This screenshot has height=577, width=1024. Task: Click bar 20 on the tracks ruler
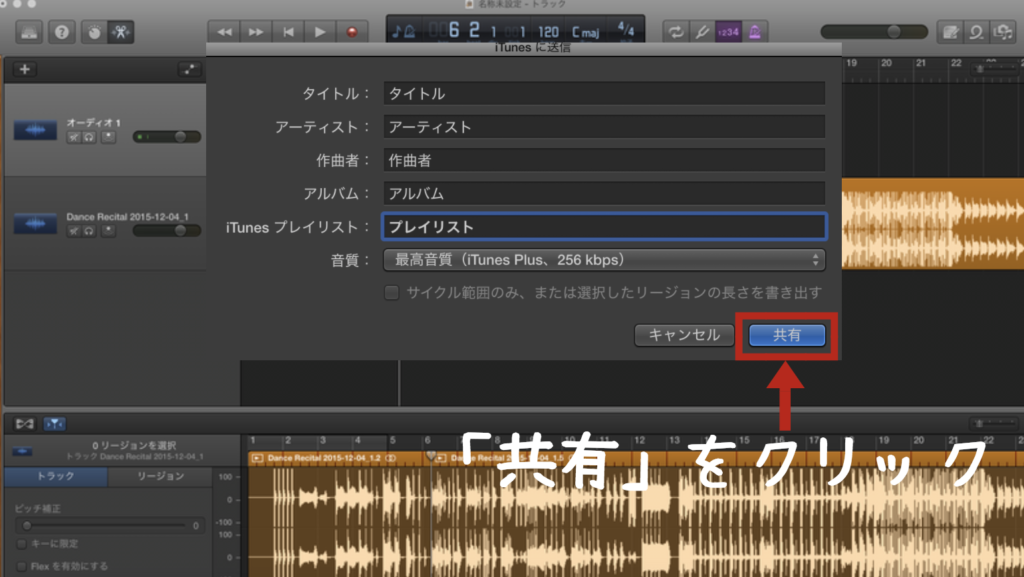tap(886, 63)
